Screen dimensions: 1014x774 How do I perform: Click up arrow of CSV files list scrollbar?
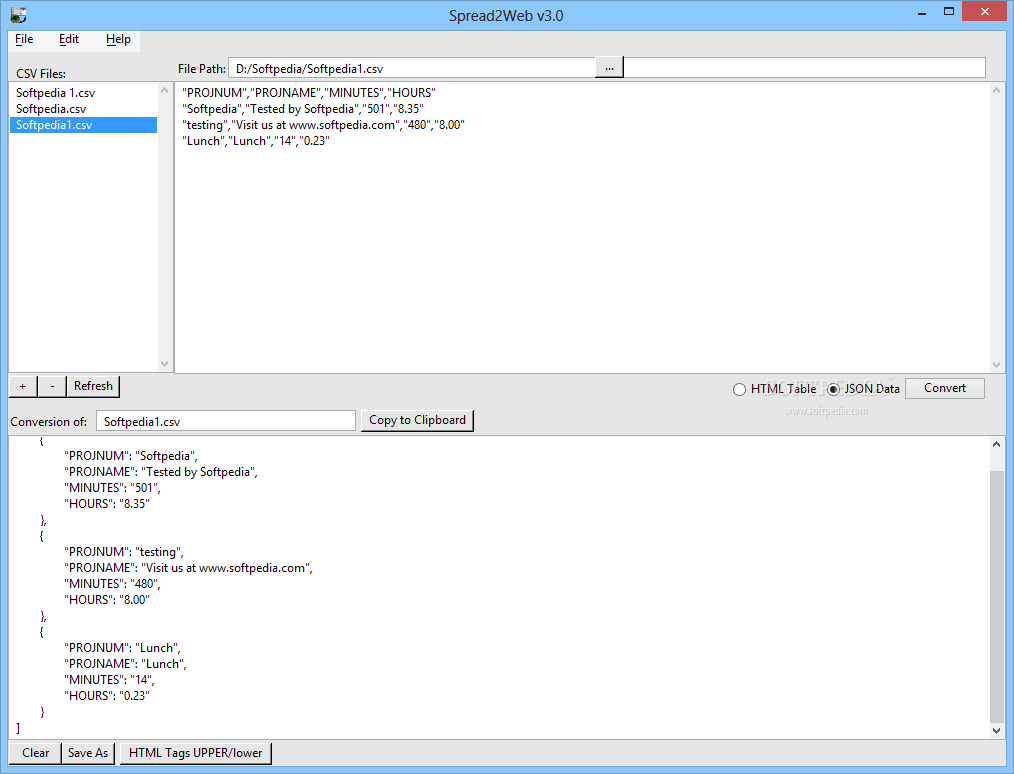point(164,91)
